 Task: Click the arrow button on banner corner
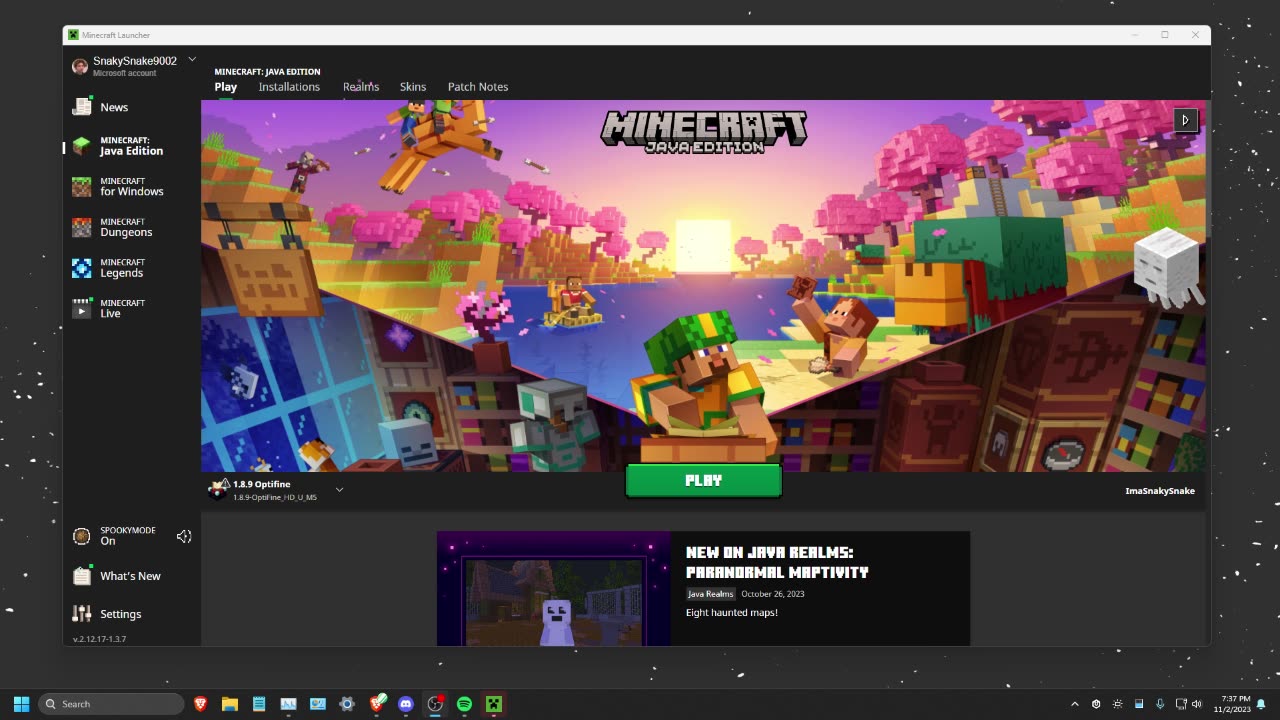click(1185, 120)
